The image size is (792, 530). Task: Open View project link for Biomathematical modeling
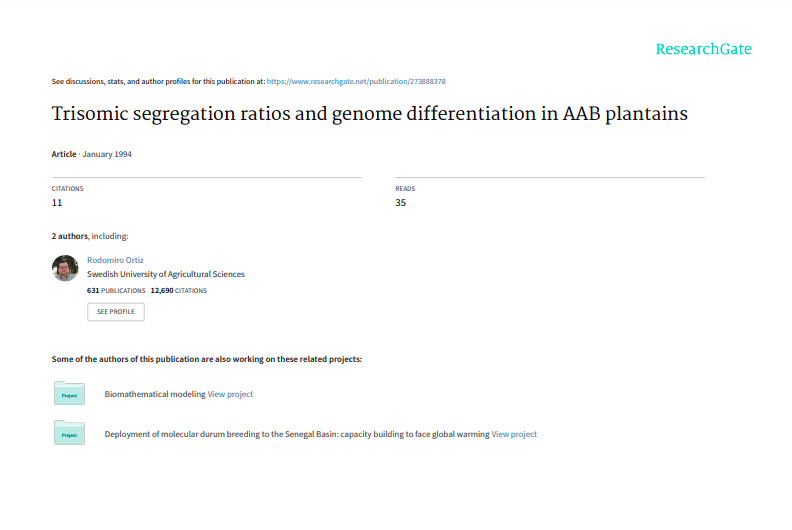(230, 394)
